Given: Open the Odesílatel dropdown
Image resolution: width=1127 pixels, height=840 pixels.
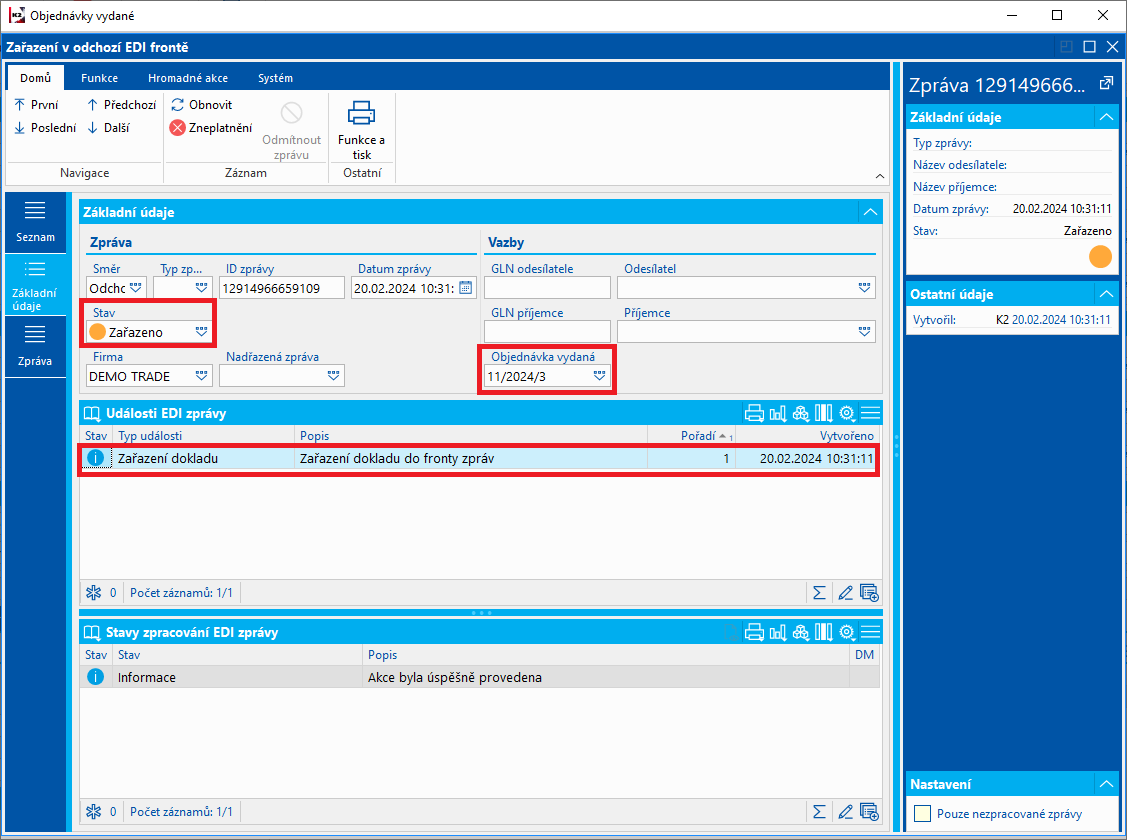Looking at the screenshot, I should coord(864,288).
